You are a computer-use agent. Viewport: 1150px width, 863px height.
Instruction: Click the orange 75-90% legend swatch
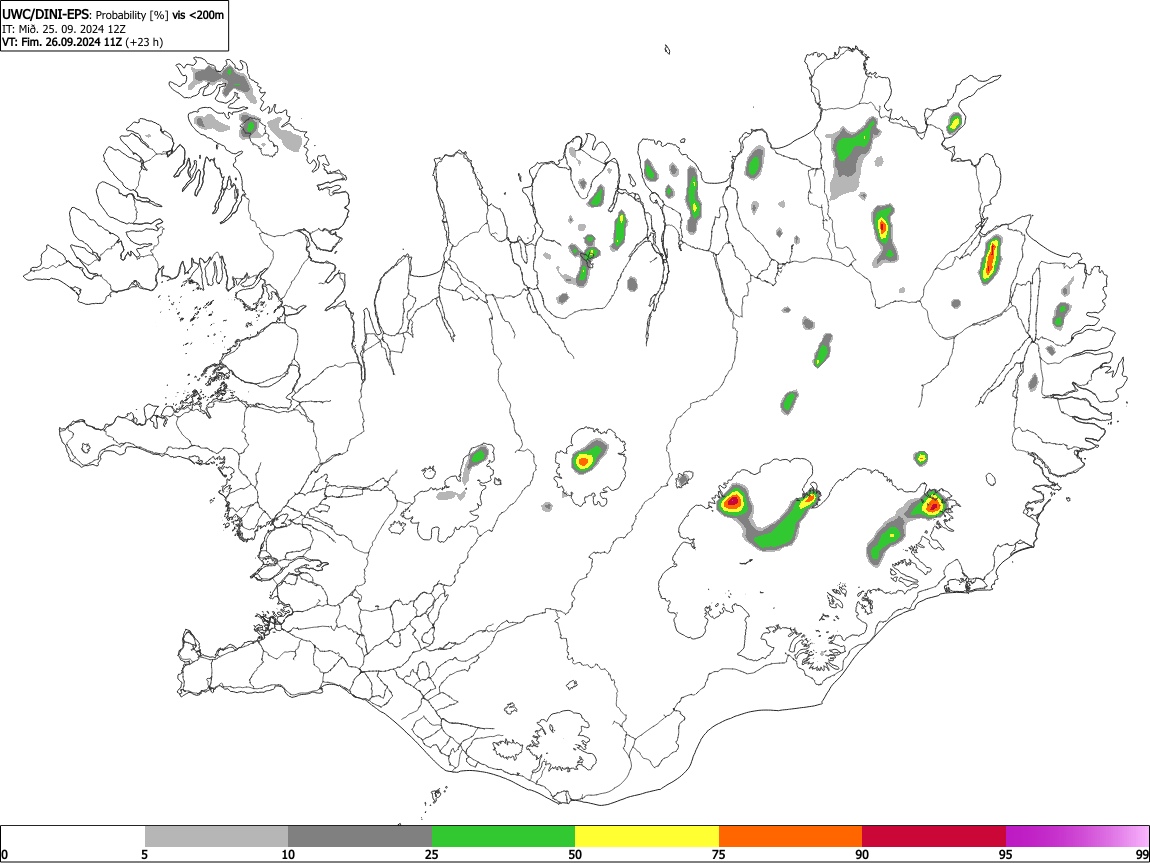click(790, 837)
